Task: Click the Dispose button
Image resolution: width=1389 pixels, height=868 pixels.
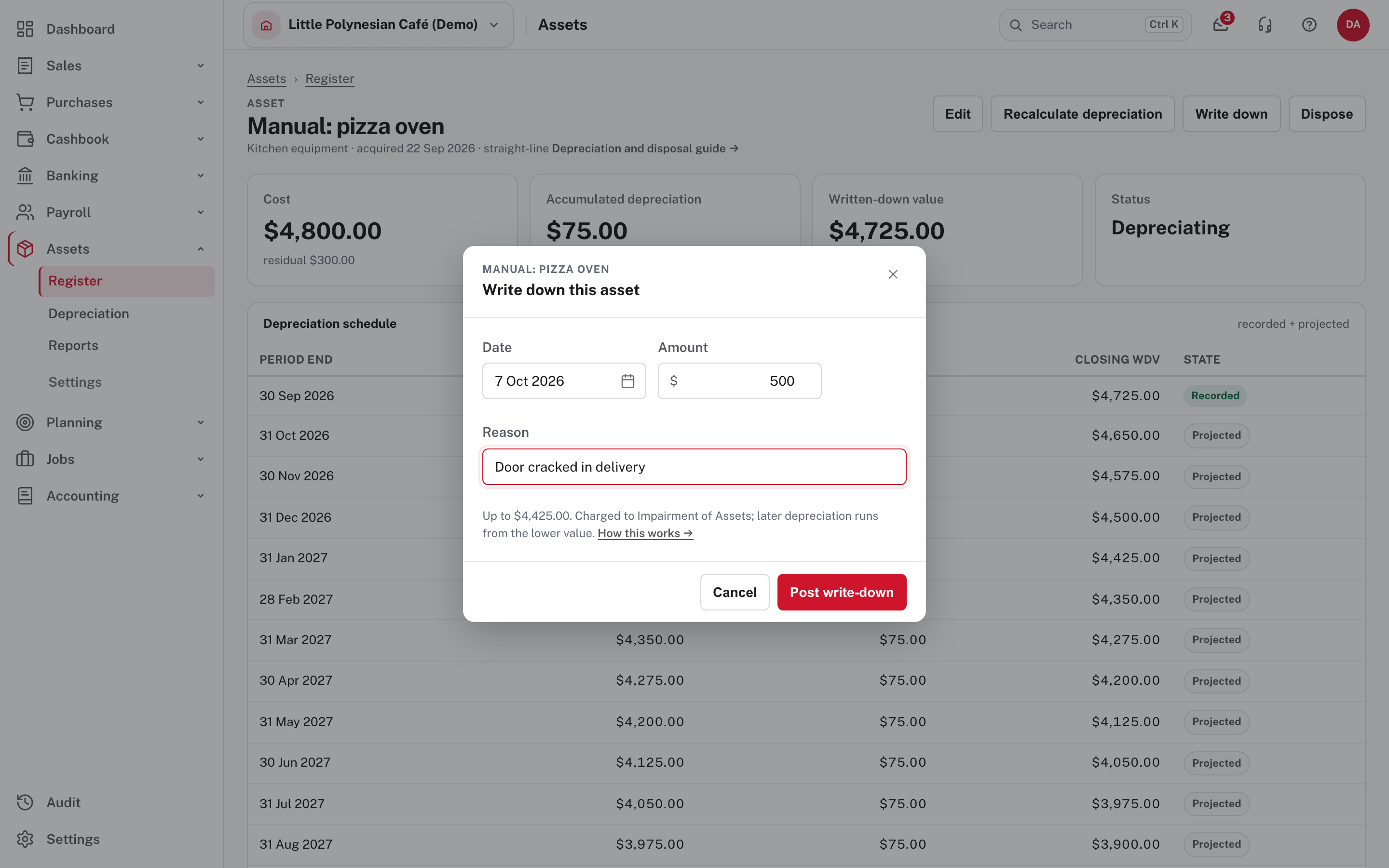Action: 1326,114
